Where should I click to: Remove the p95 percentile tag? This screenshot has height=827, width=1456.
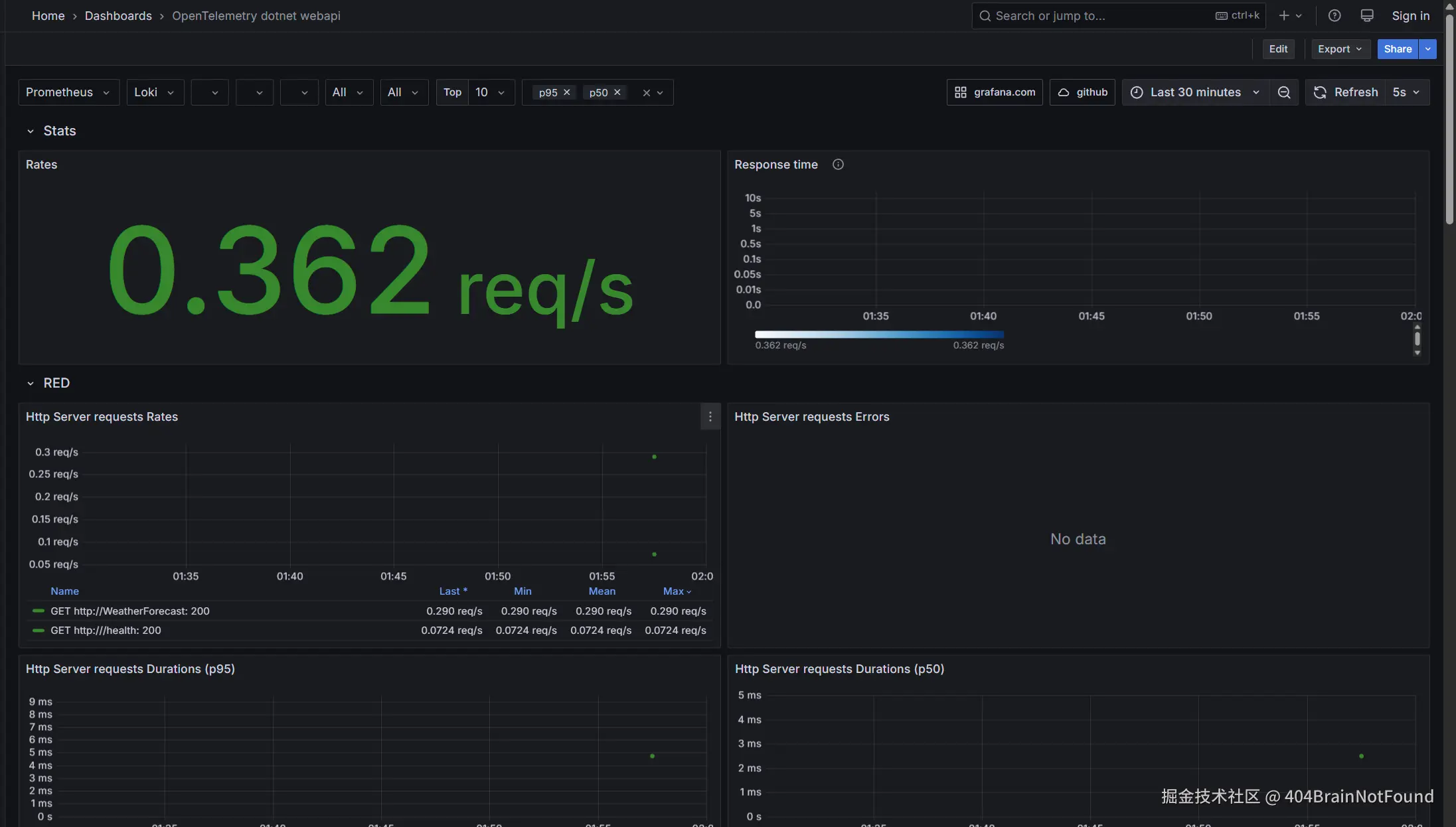coord(567,92)
